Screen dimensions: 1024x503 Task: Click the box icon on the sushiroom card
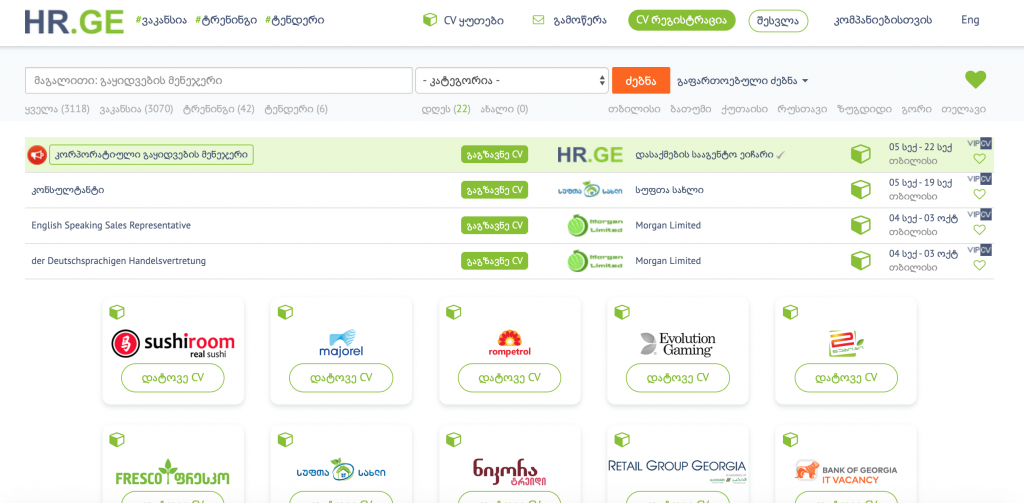(116, 312)
